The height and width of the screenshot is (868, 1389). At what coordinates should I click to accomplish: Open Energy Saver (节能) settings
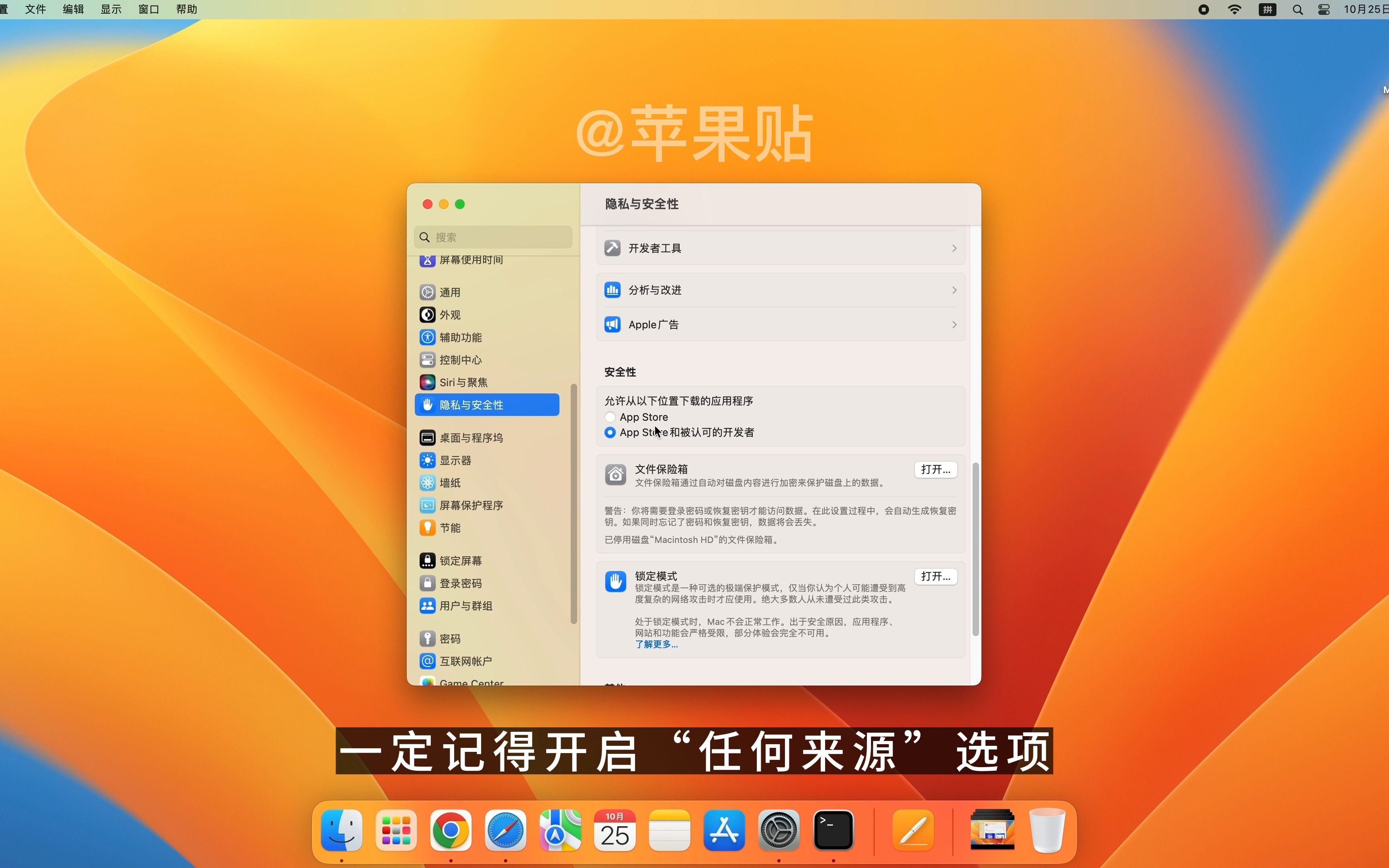[440, 528]
